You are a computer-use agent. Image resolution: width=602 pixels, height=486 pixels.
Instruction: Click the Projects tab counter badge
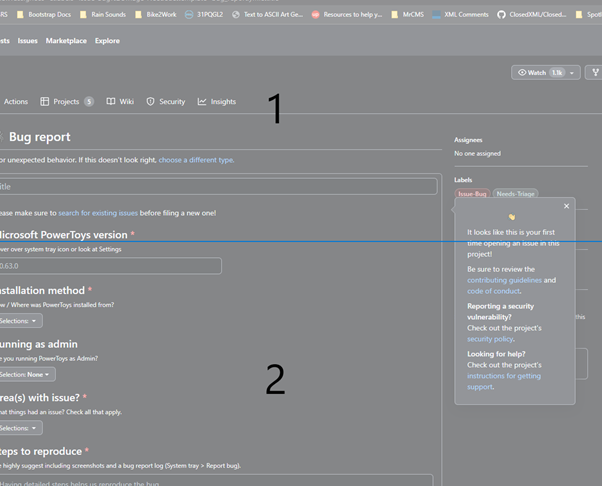click(x=89, y=102)
